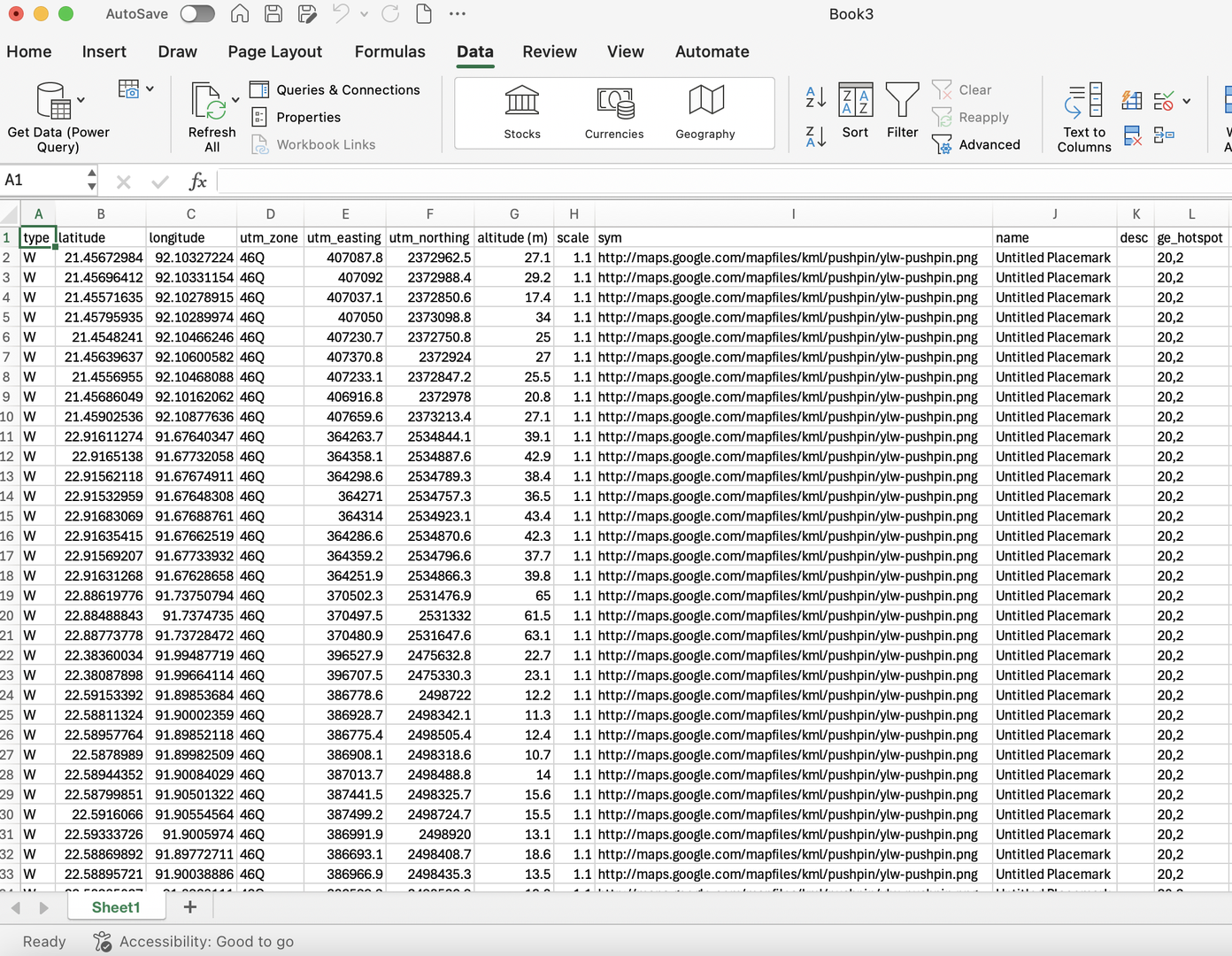Expand the Refresh All dropdown arrow

pos(235,100)
